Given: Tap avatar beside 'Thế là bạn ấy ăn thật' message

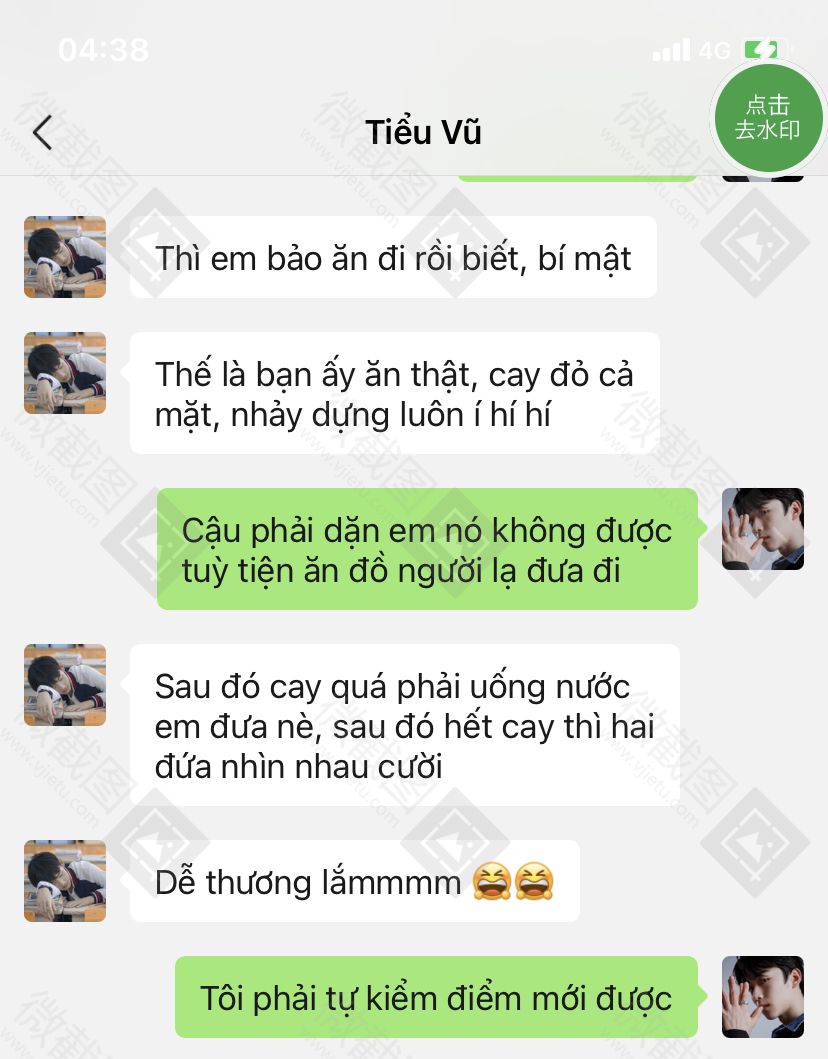Looking at the screenshot, I should (65, 373).
